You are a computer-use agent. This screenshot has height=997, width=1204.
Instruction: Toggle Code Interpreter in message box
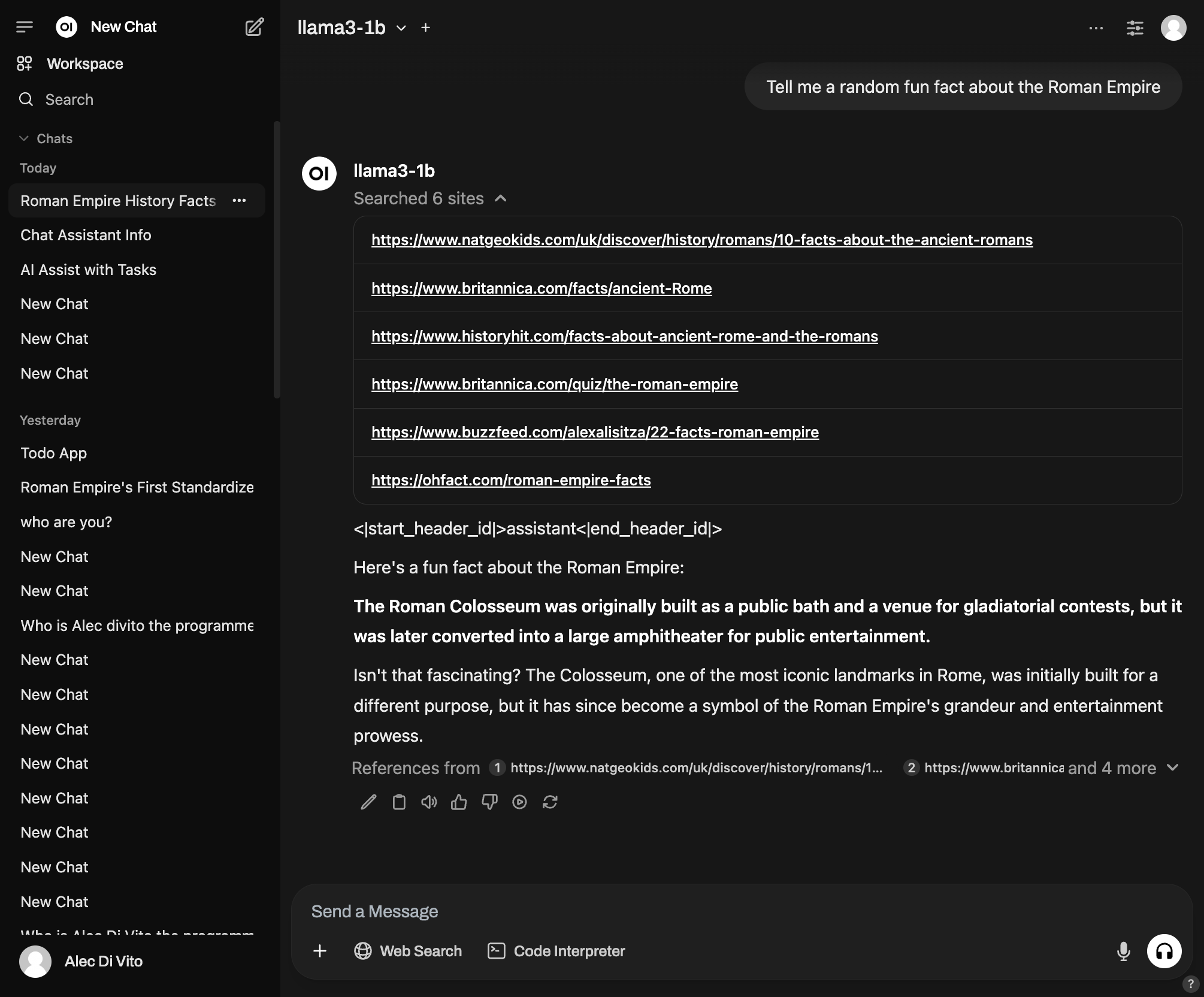[x=556, y=951]
